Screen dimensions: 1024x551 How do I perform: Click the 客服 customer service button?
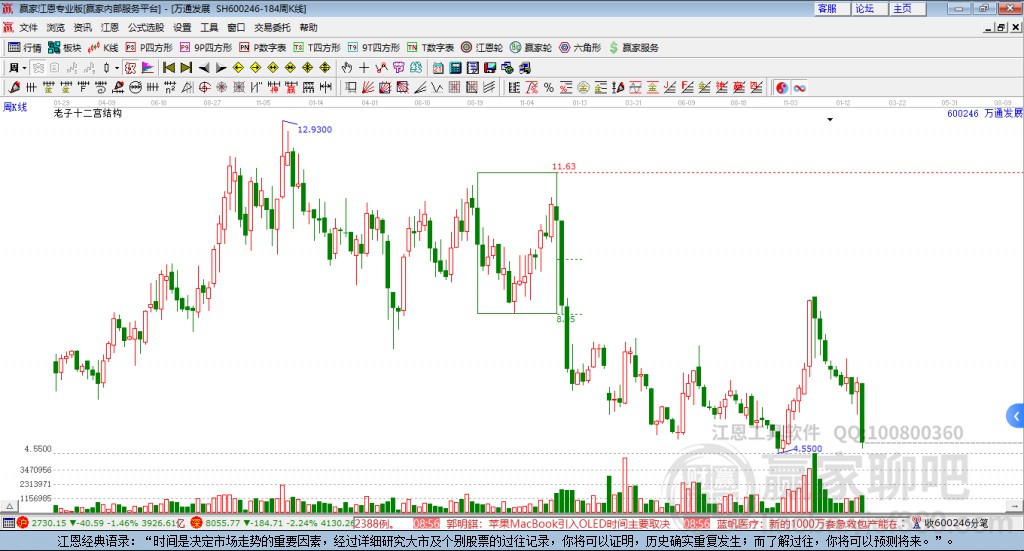click(831, 8)
